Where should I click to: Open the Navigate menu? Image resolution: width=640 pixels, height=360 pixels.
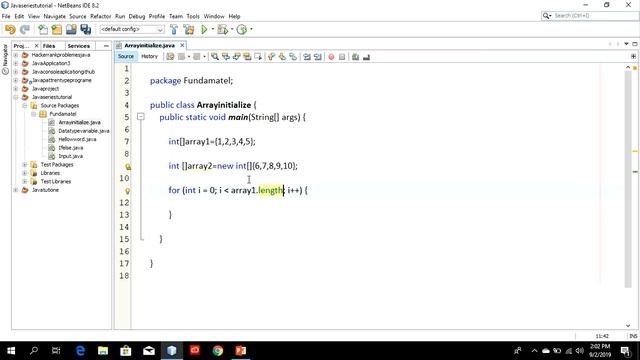tap(55, 16)
